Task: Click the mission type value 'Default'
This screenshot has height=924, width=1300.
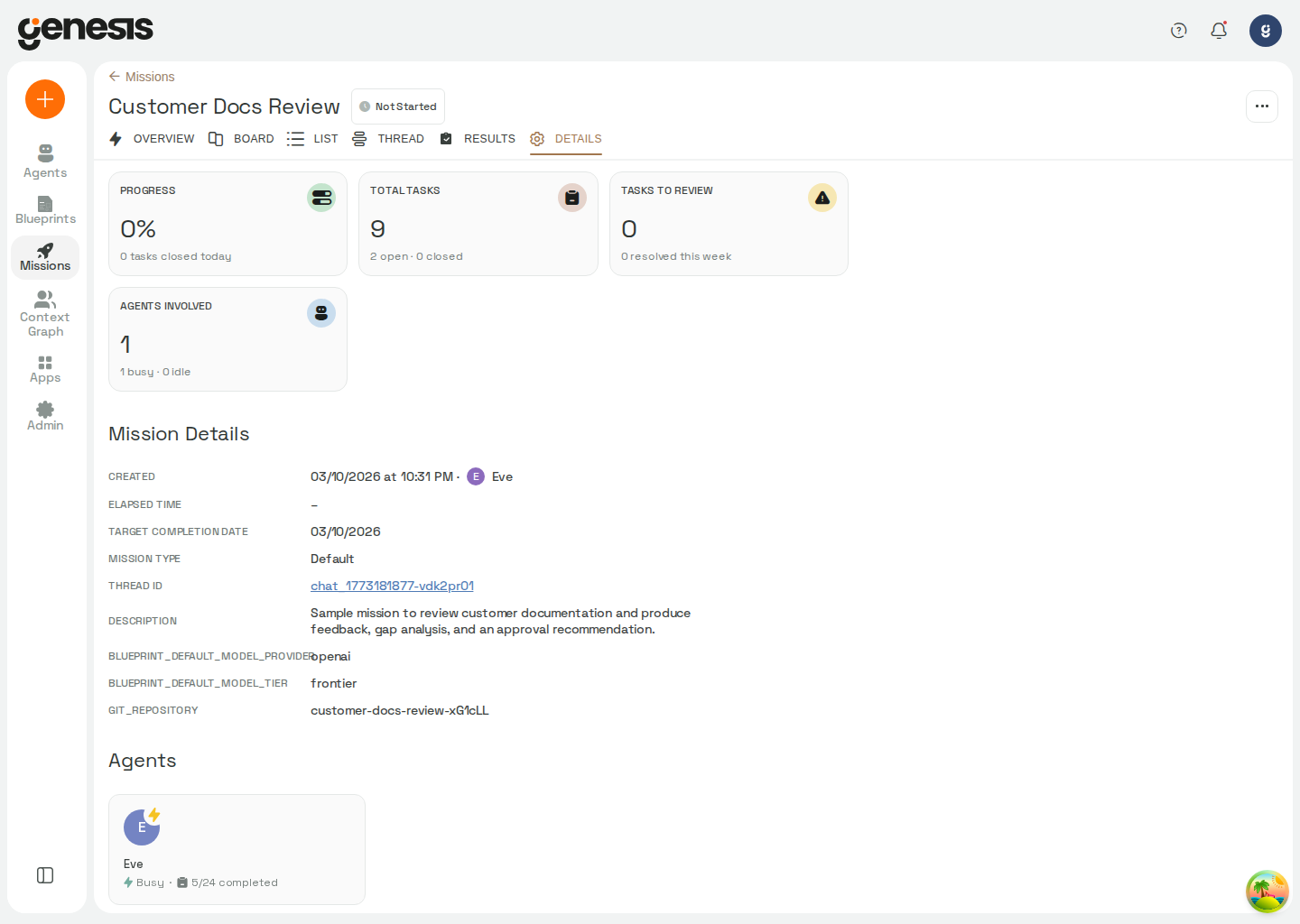Action: point(332,559)
